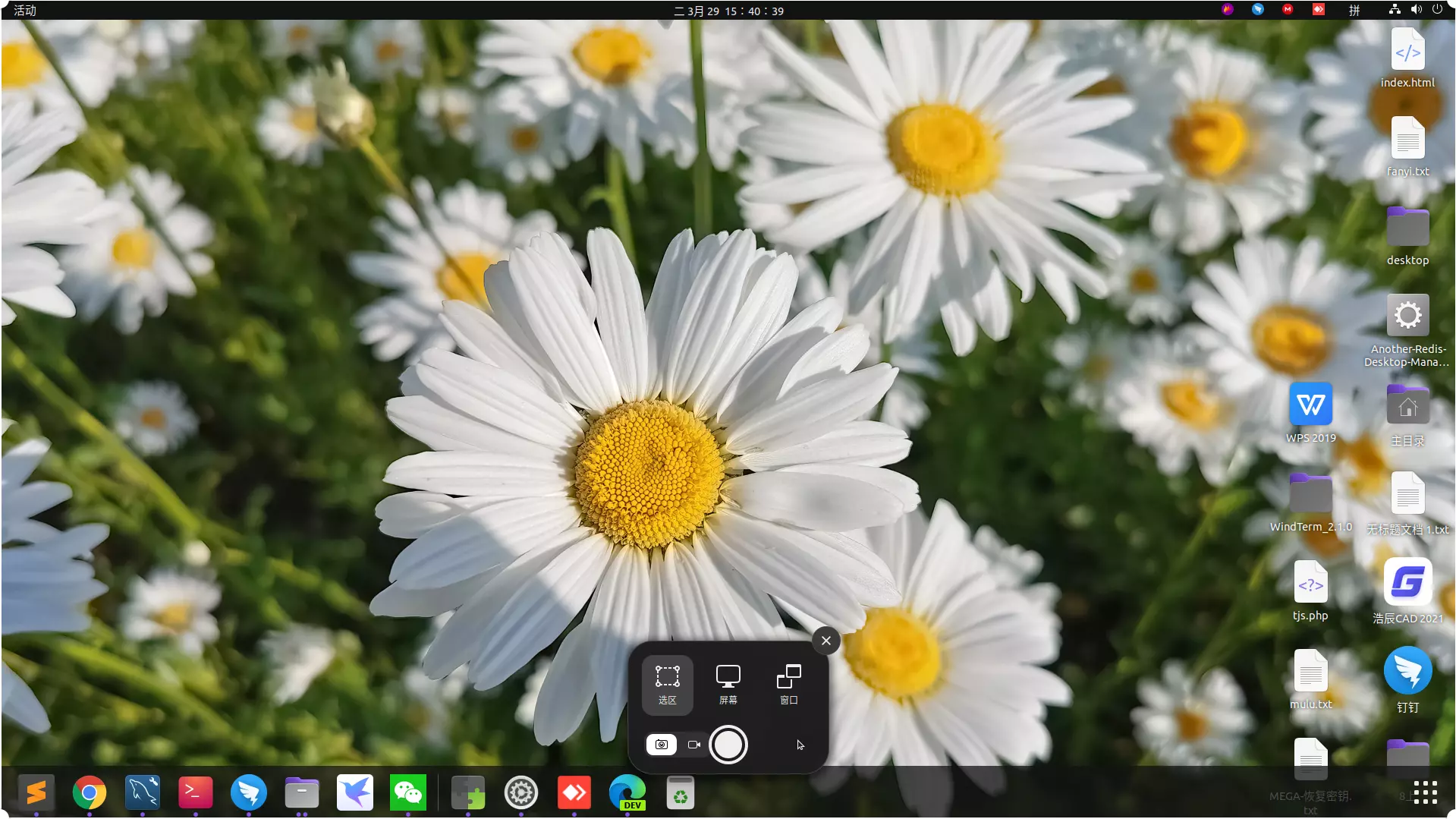Open the 活动 activities overview
Viewport: 1456px width, 819px height.
(25, 11)
